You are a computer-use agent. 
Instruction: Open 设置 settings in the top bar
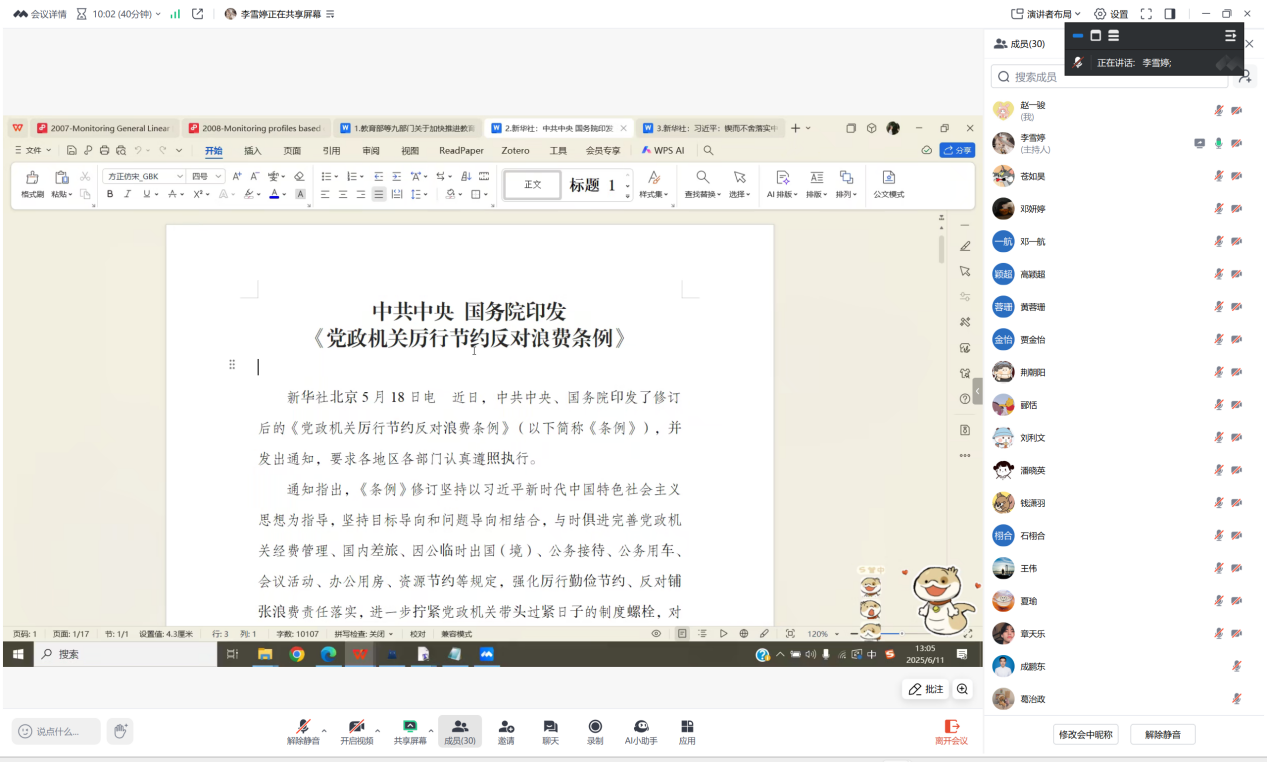1111,14
